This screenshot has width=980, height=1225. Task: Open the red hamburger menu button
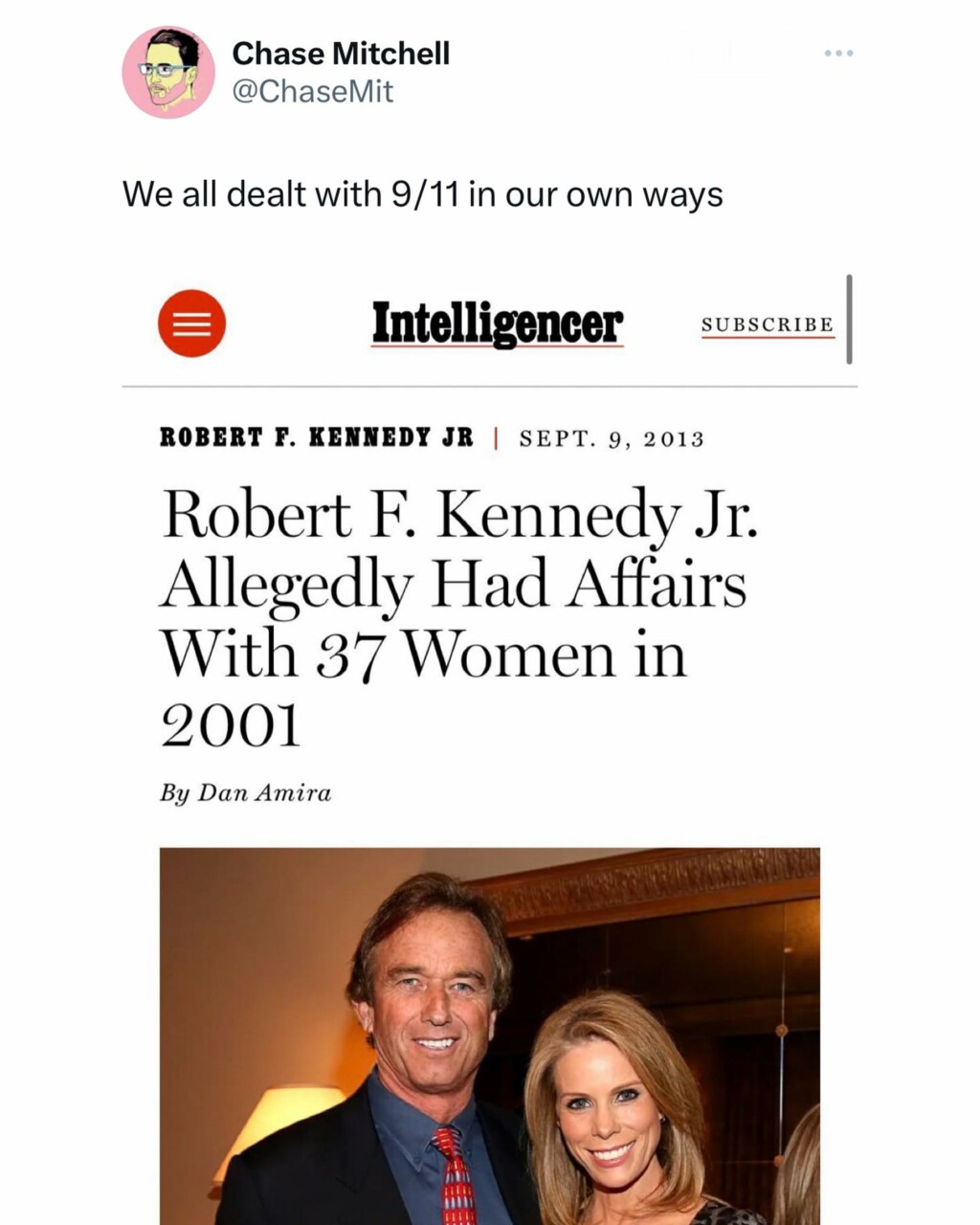click(191, 323)
